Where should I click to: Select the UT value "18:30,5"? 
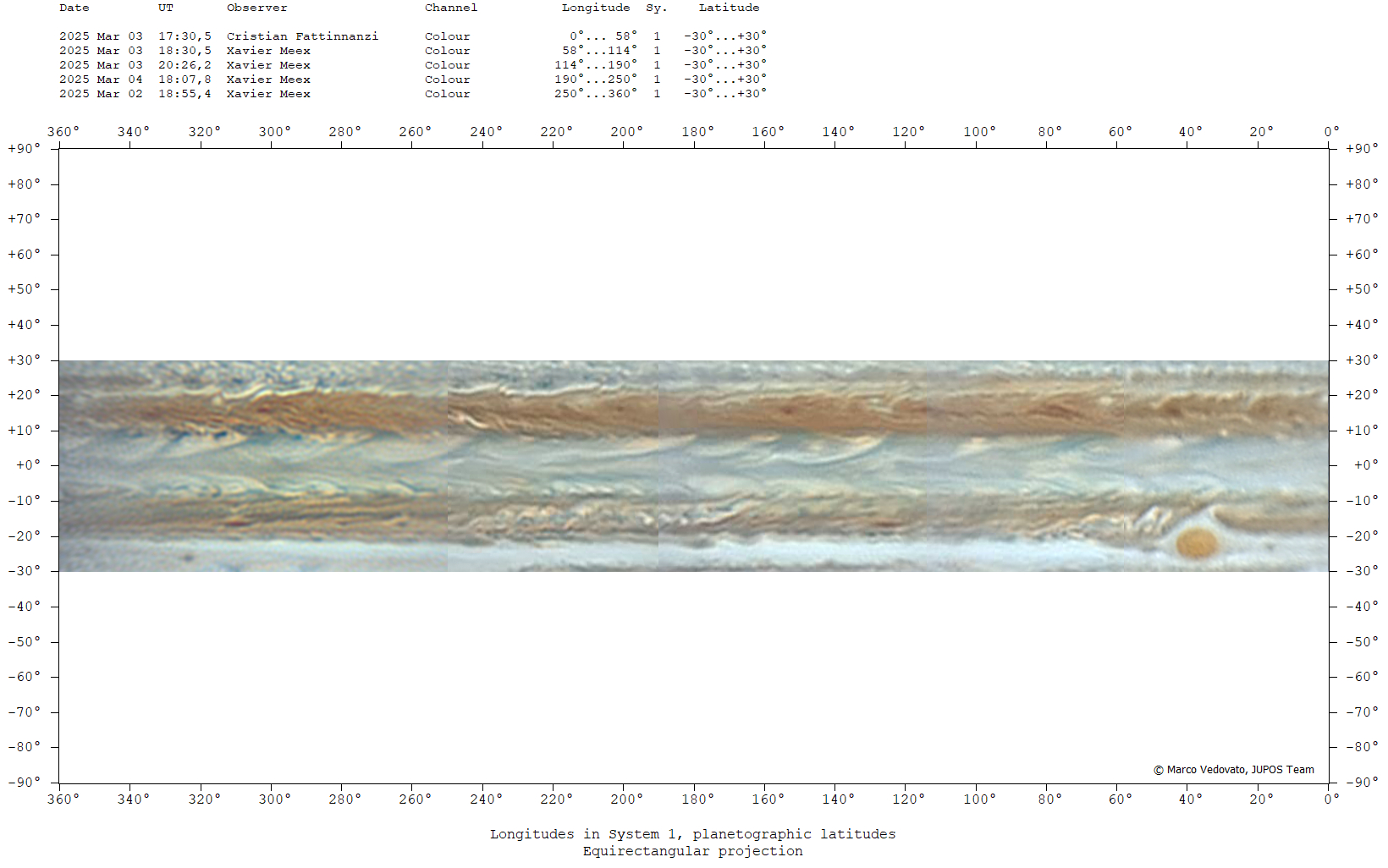pos(185,51)
